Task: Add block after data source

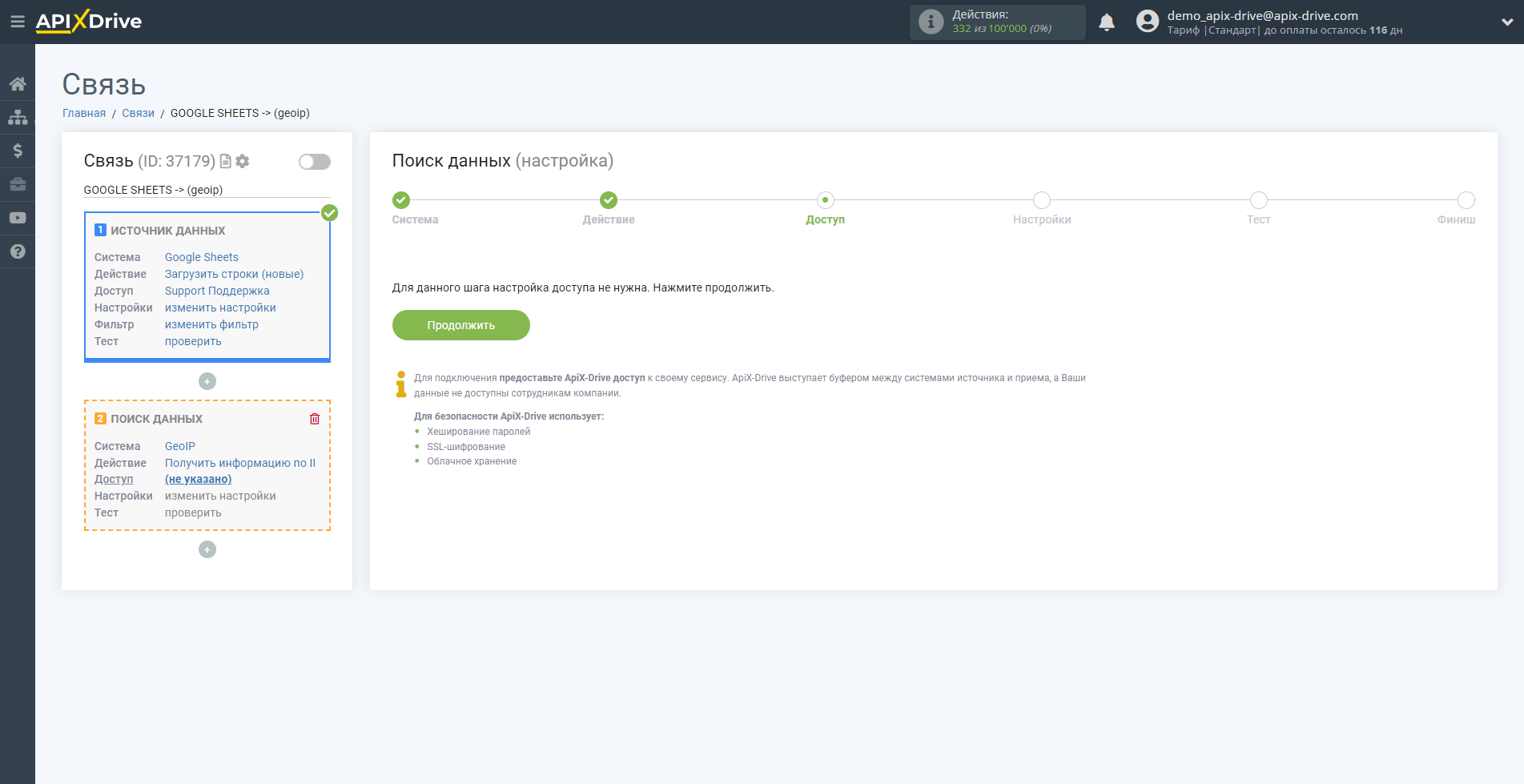Action: point(207,381)
